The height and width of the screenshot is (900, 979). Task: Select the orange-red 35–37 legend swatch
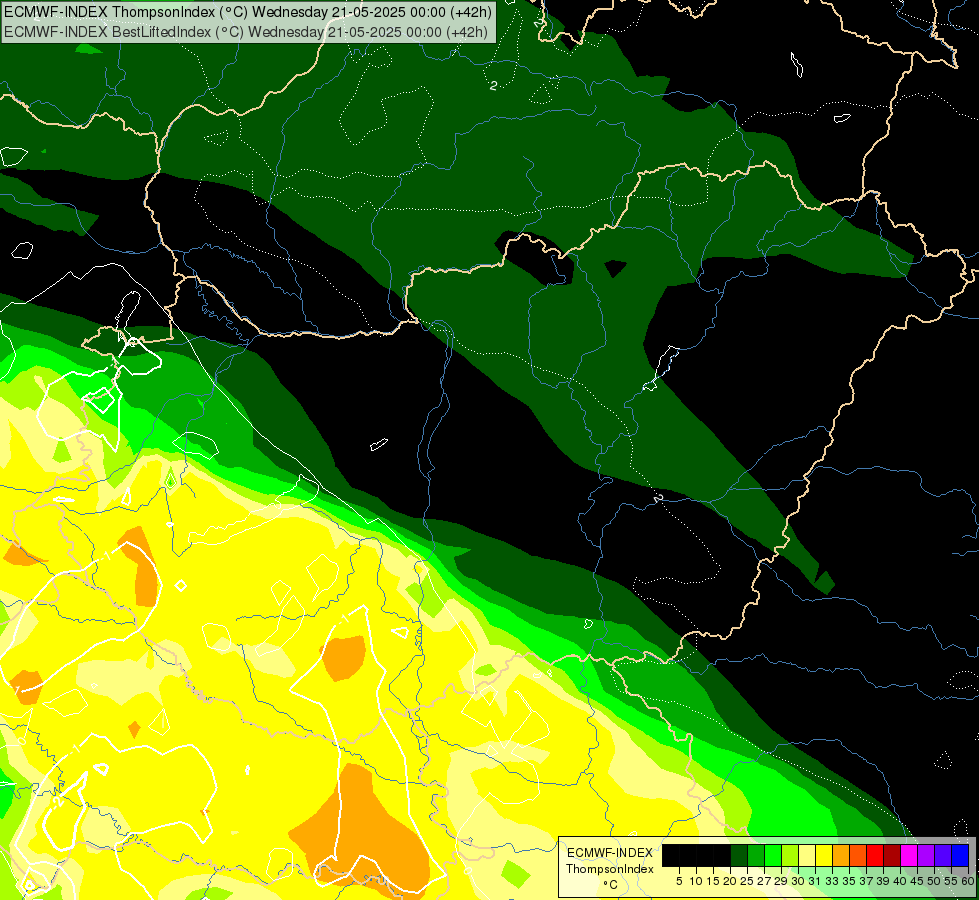coord(858,855)
